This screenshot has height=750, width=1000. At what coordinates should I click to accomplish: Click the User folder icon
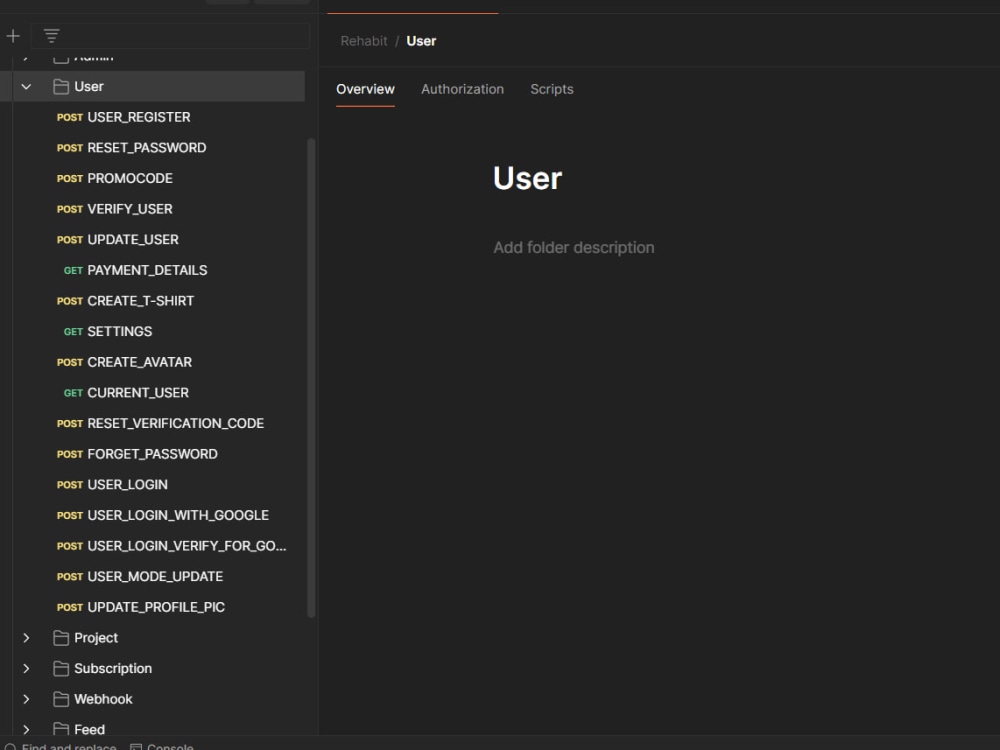61,87
